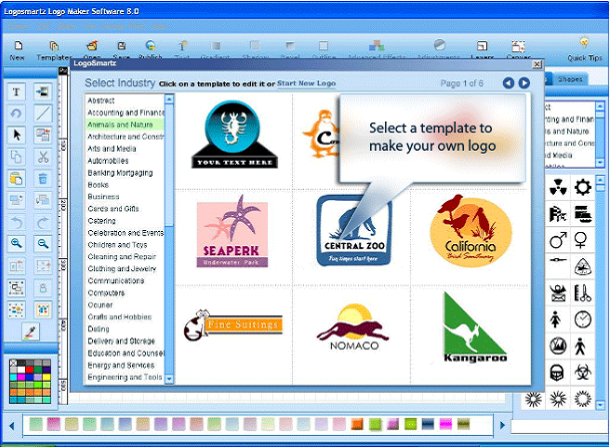Click the redo curved arrow tool

click(x=43, y=222)
